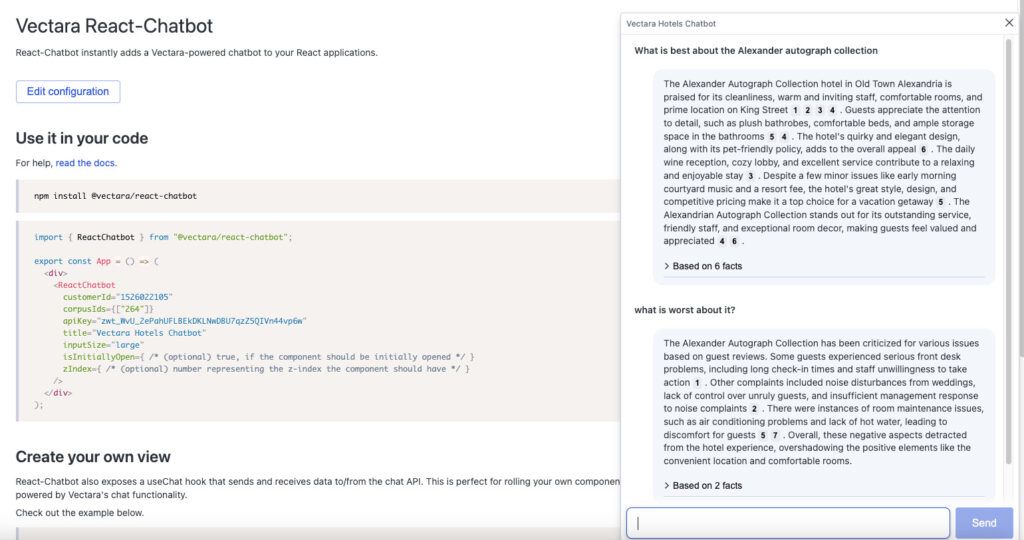Viewport: 1024px width, 540px height.
Task: Focus the chat message input field
Action: [787, 523]
